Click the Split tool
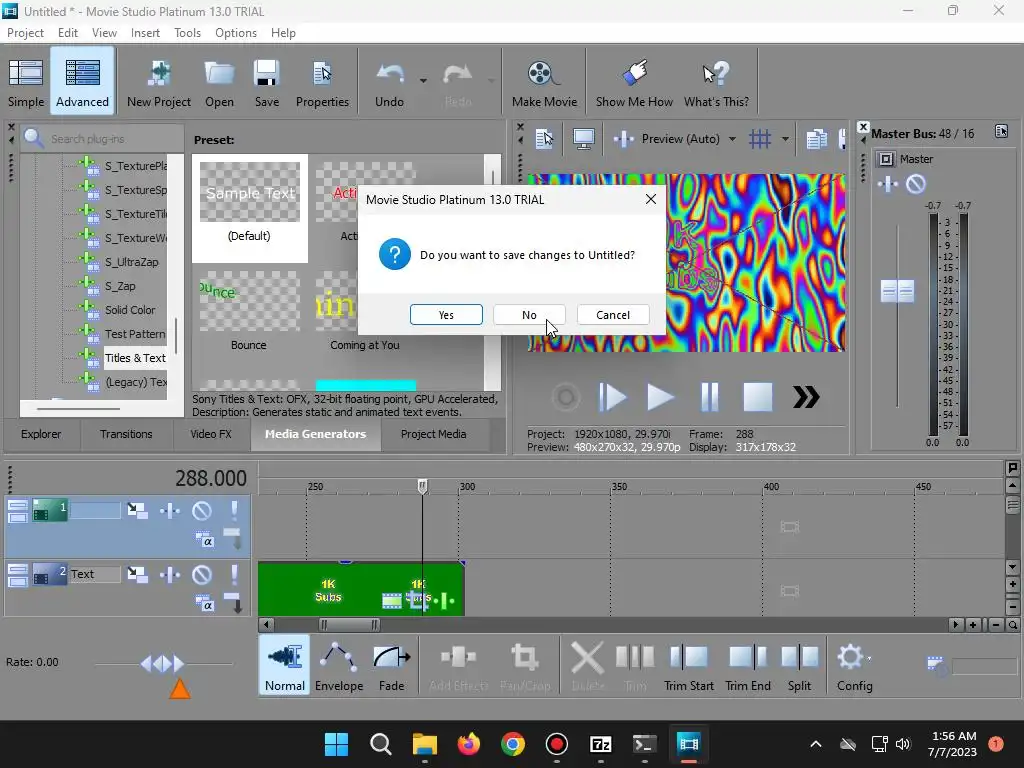1024x768 pixels. coord(799,666)
